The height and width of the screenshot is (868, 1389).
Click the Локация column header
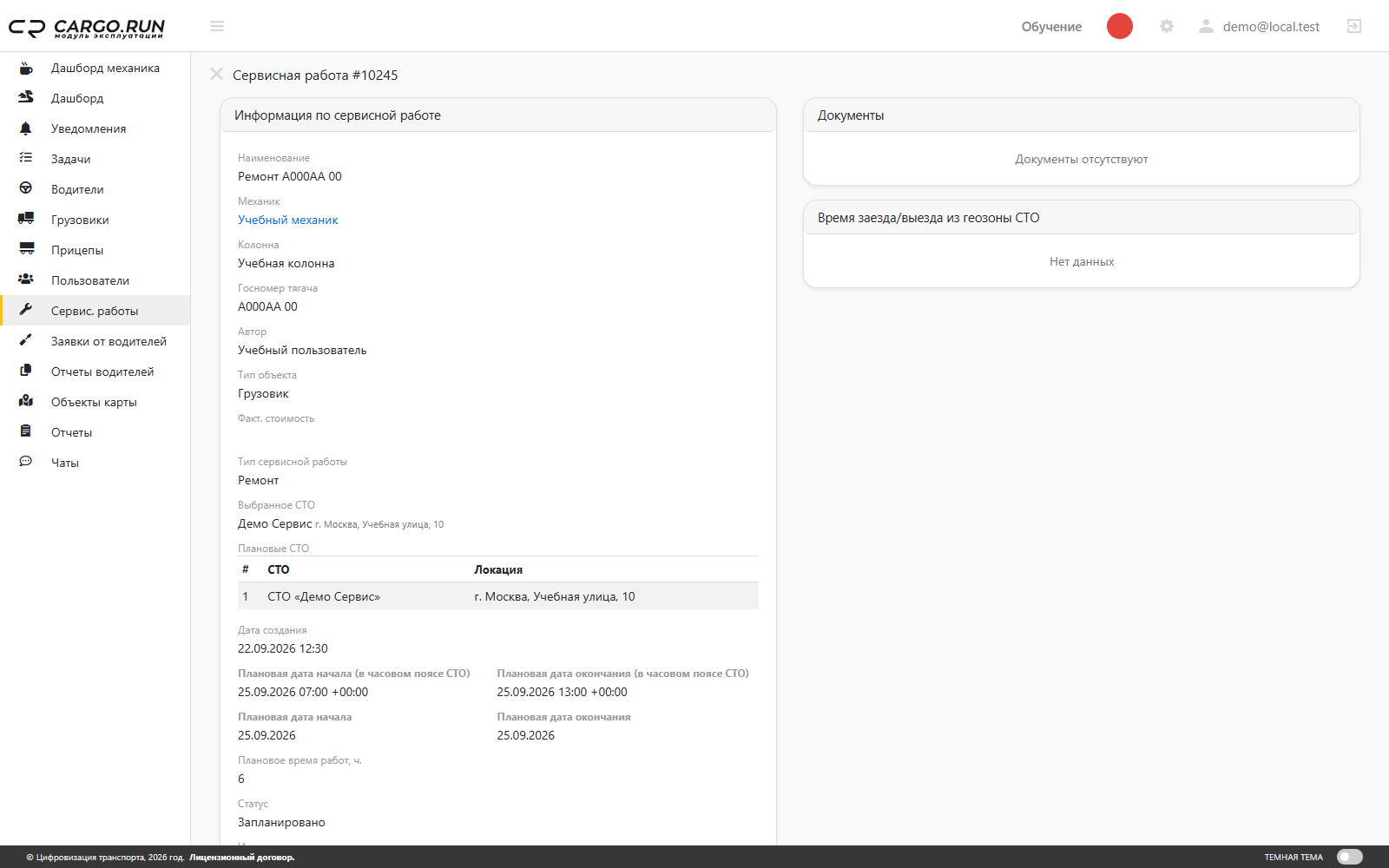498,569
